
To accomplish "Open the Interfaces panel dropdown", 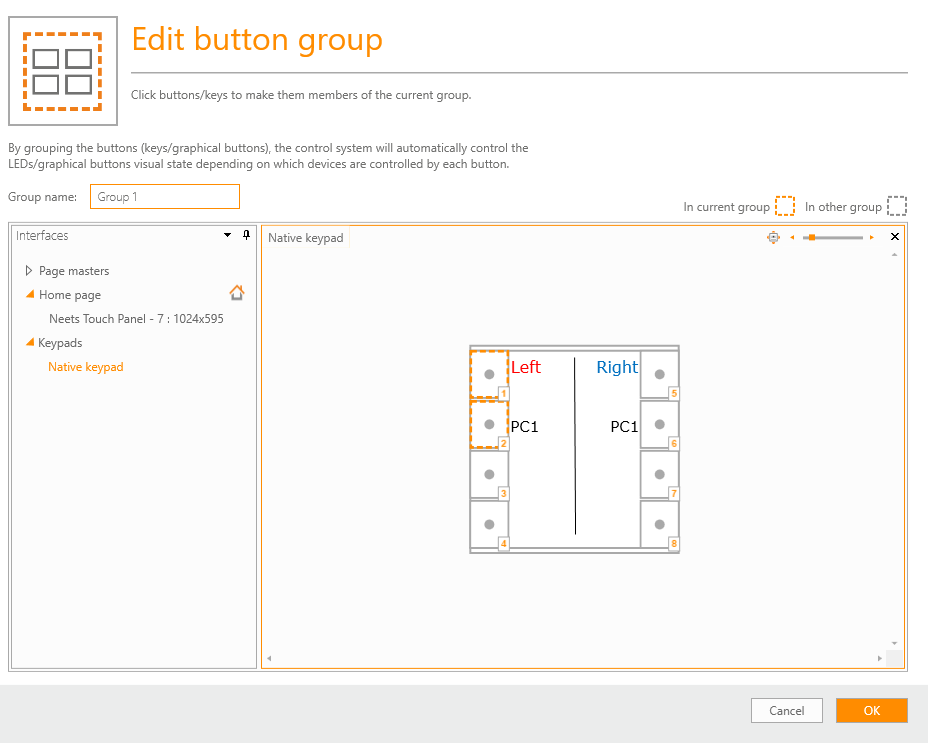I will tap(227, 236).
